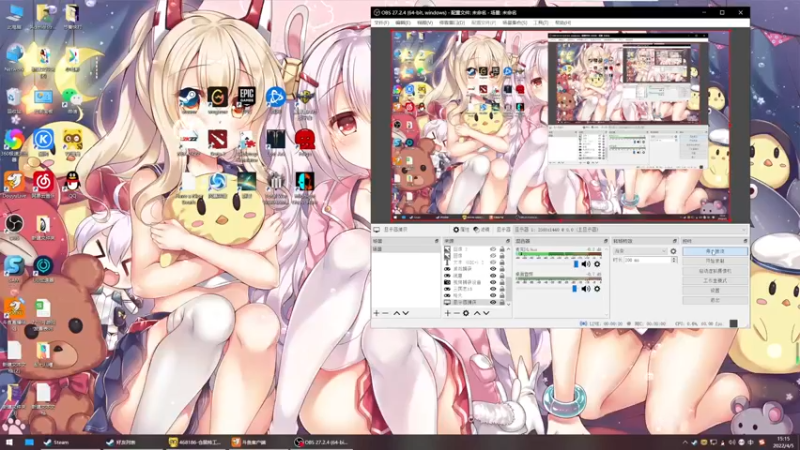Viewport: 800px width, 450px height.
Task: Open Battle.net desktop shortcut
Action: (x=276, y=101)
